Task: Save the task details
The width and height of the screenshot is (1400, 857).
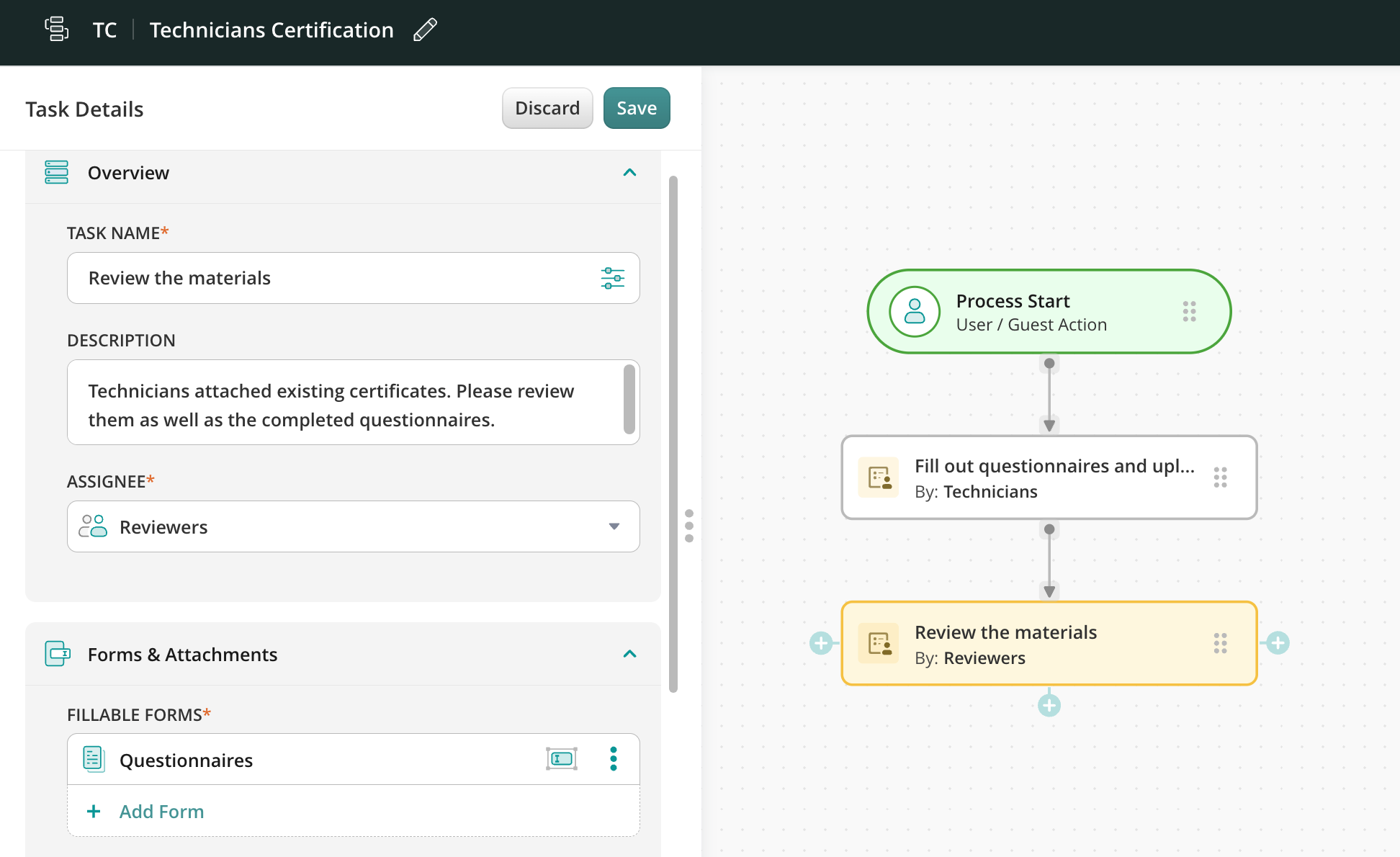Action: click(x=636, y=108)
